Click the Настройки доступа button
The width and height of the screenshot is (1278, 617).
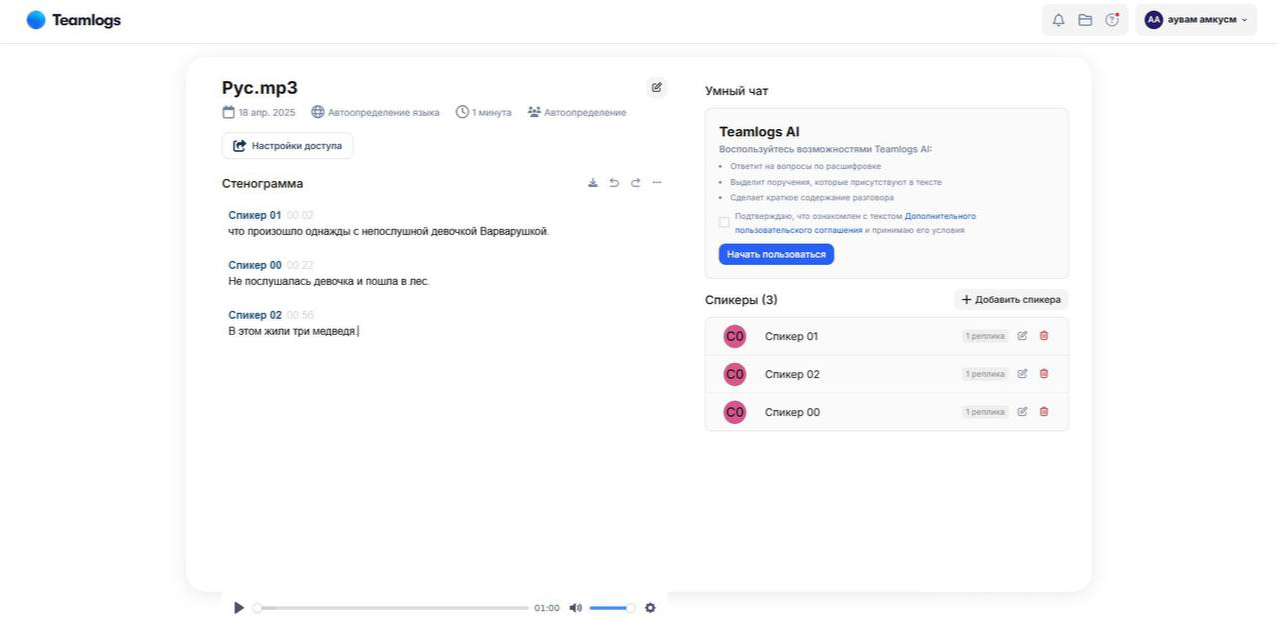click(x=287, y=146)
